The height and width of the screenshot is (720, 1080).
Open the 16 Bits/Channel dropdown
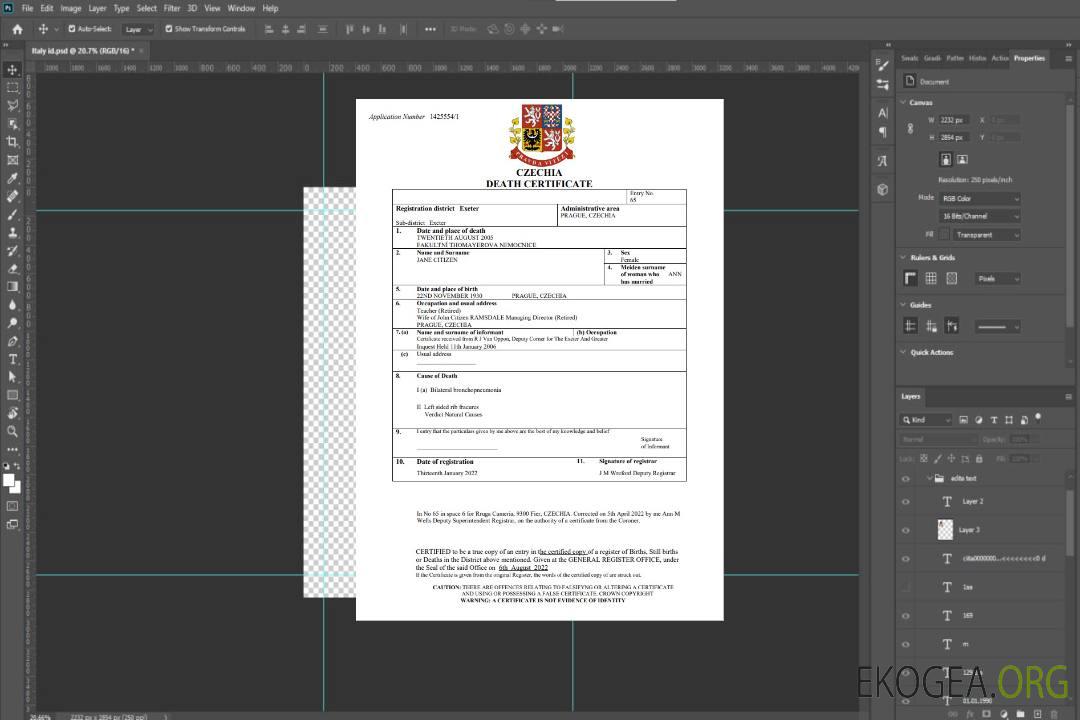click(x=980, y=216)
